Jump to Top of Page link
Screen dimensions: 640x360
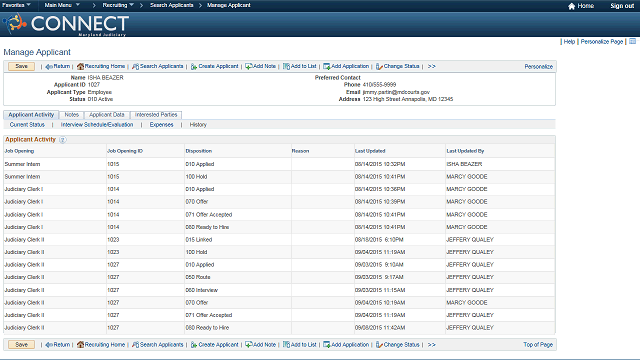tap(538, 344)
